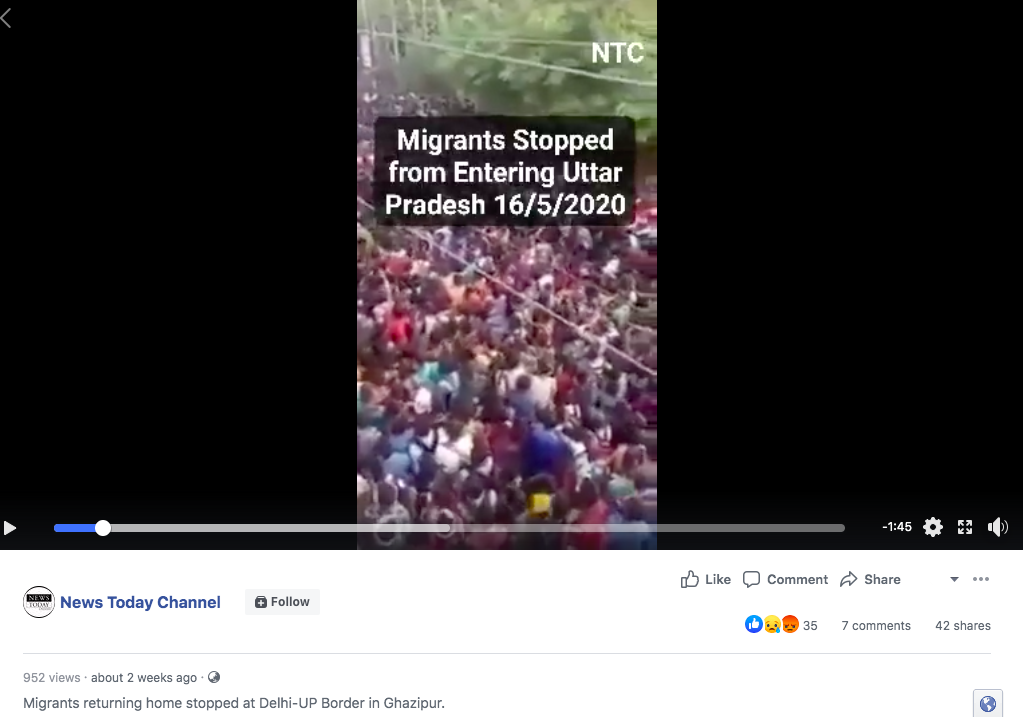1023x717 pixels.
Task: Open video settings gear
Action: (x=933, y=527)
